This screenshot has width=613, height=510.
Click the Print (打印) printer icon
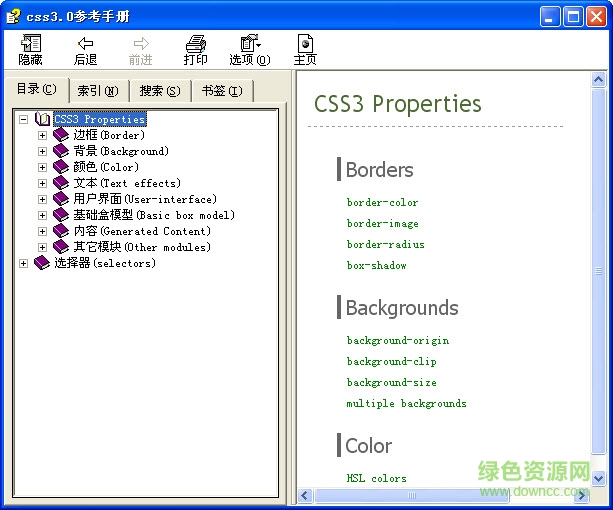pyautogui.click(x=195, y=43)
